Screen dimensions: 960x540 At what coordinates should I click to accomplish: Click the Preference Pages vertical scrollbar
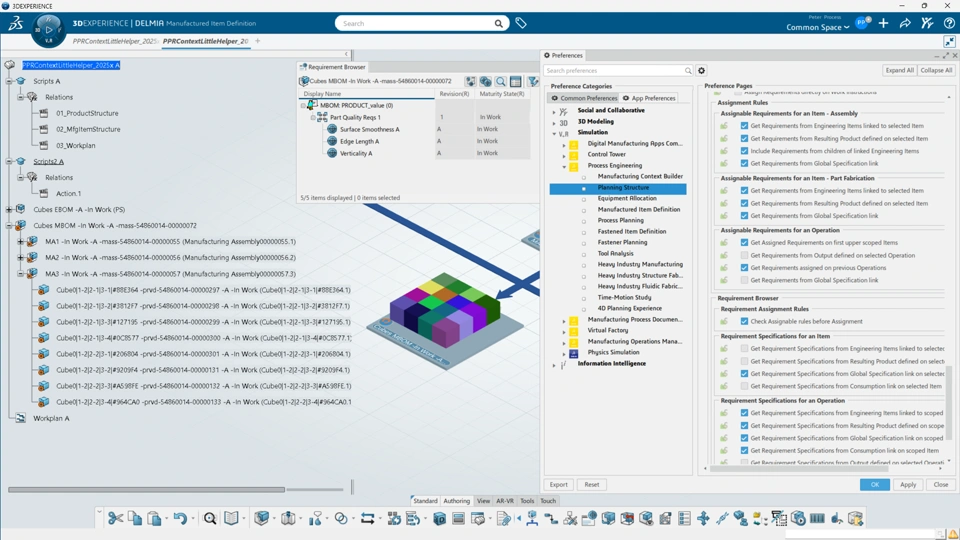click(950, 402)
